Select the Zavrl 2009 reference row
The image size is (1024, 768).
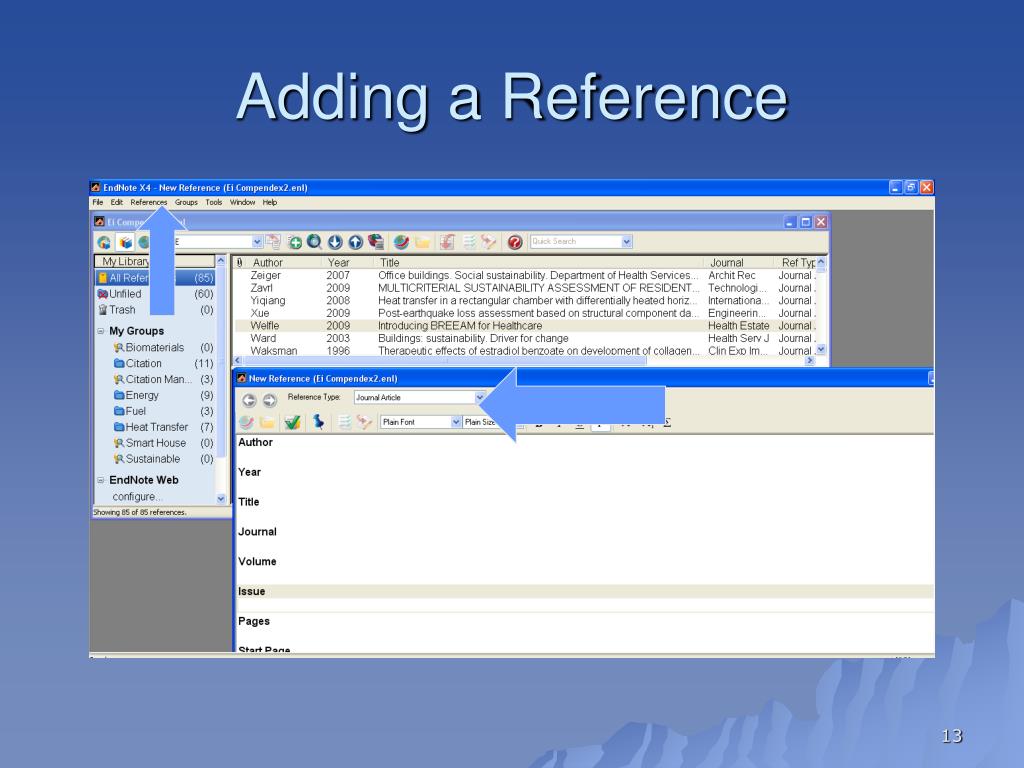click(526, 288)
